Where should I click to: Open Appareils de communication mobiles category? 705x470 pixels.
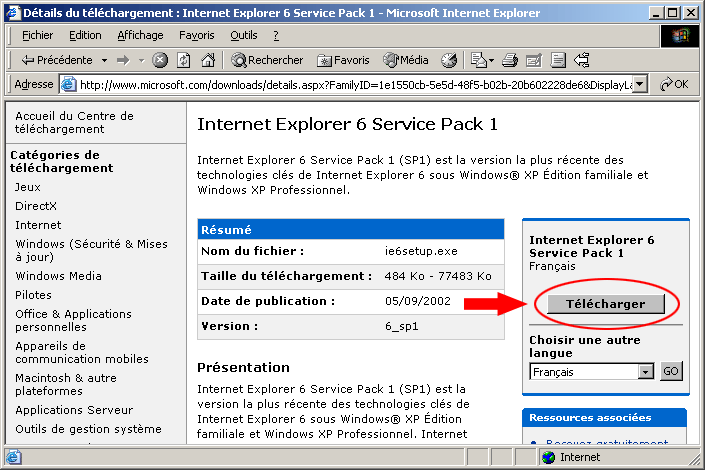coord(82,352)
